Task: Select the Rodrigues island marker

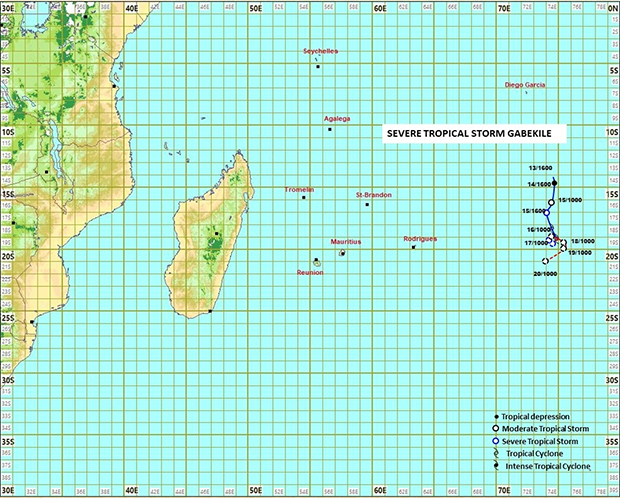Action: pyautogui.click(x=413, y=247)
